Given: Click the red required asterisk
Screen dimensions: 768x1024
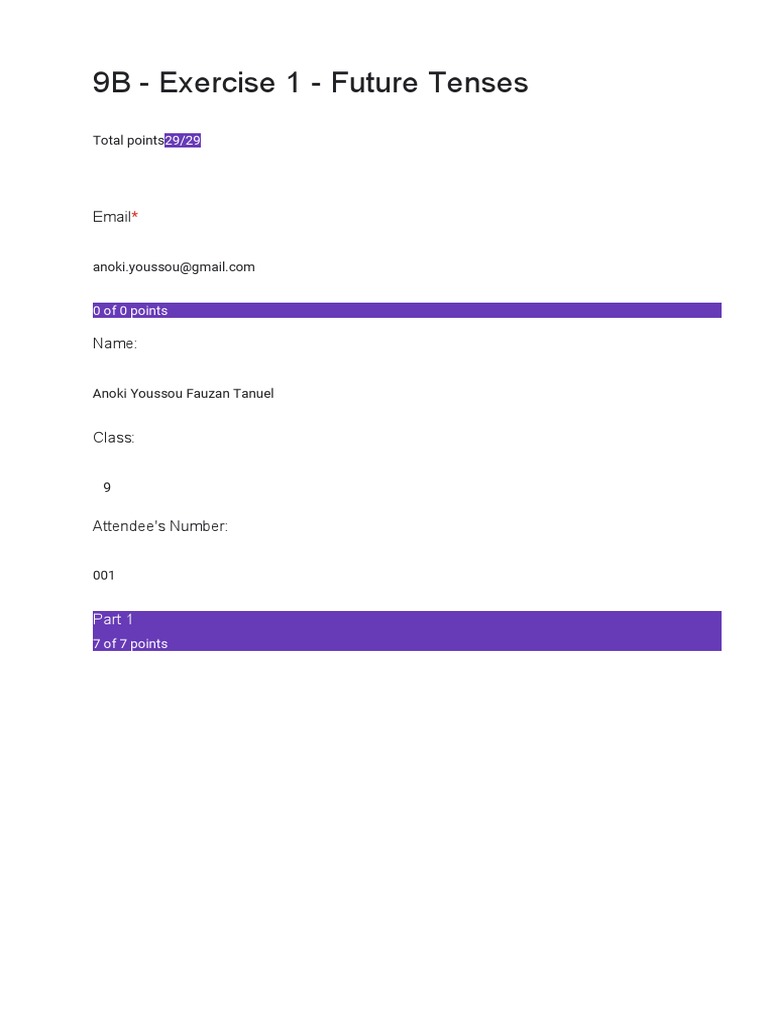Looking at the screenshot, I should point(135,216).
